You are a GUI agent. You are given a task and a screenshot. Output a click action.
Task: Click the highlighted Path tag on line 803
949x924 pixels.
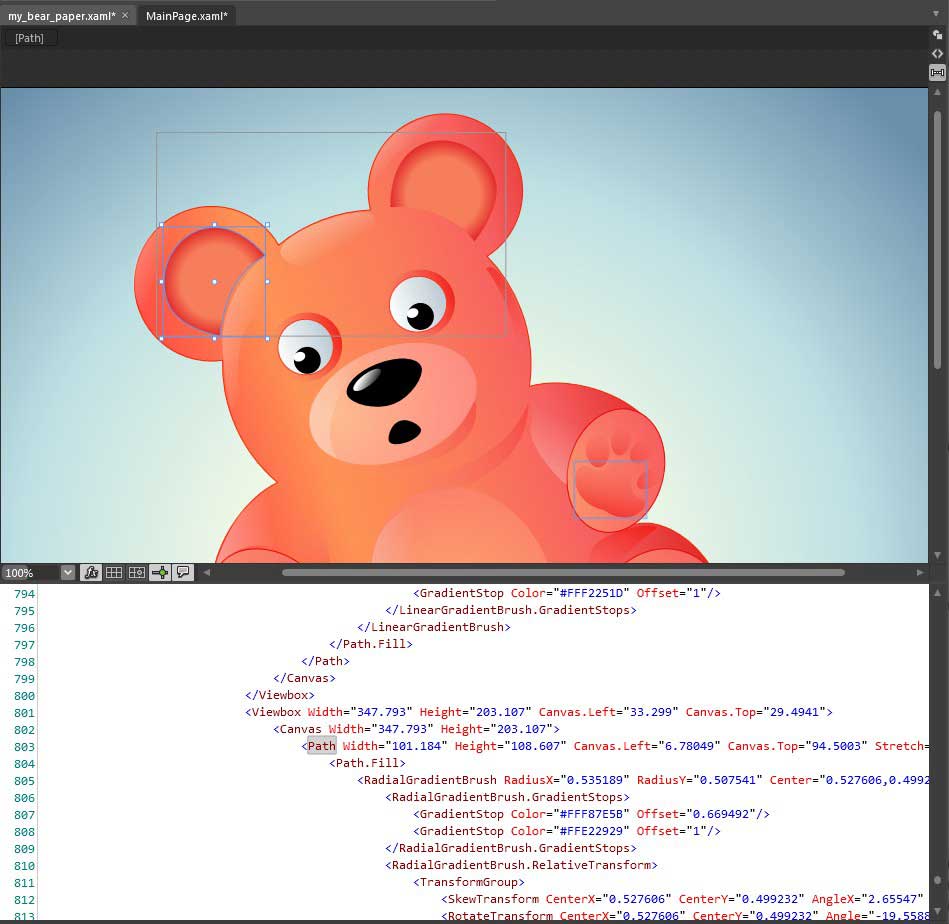pyautogui.click(x=321, y=746)
